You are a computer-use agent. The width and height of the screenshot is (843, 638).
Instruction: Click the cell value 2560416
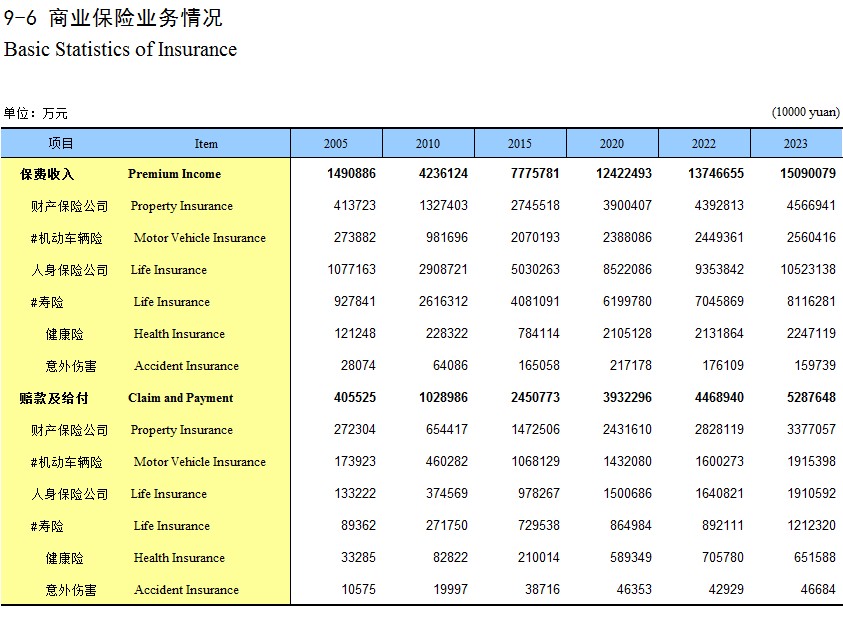[811, 238]
